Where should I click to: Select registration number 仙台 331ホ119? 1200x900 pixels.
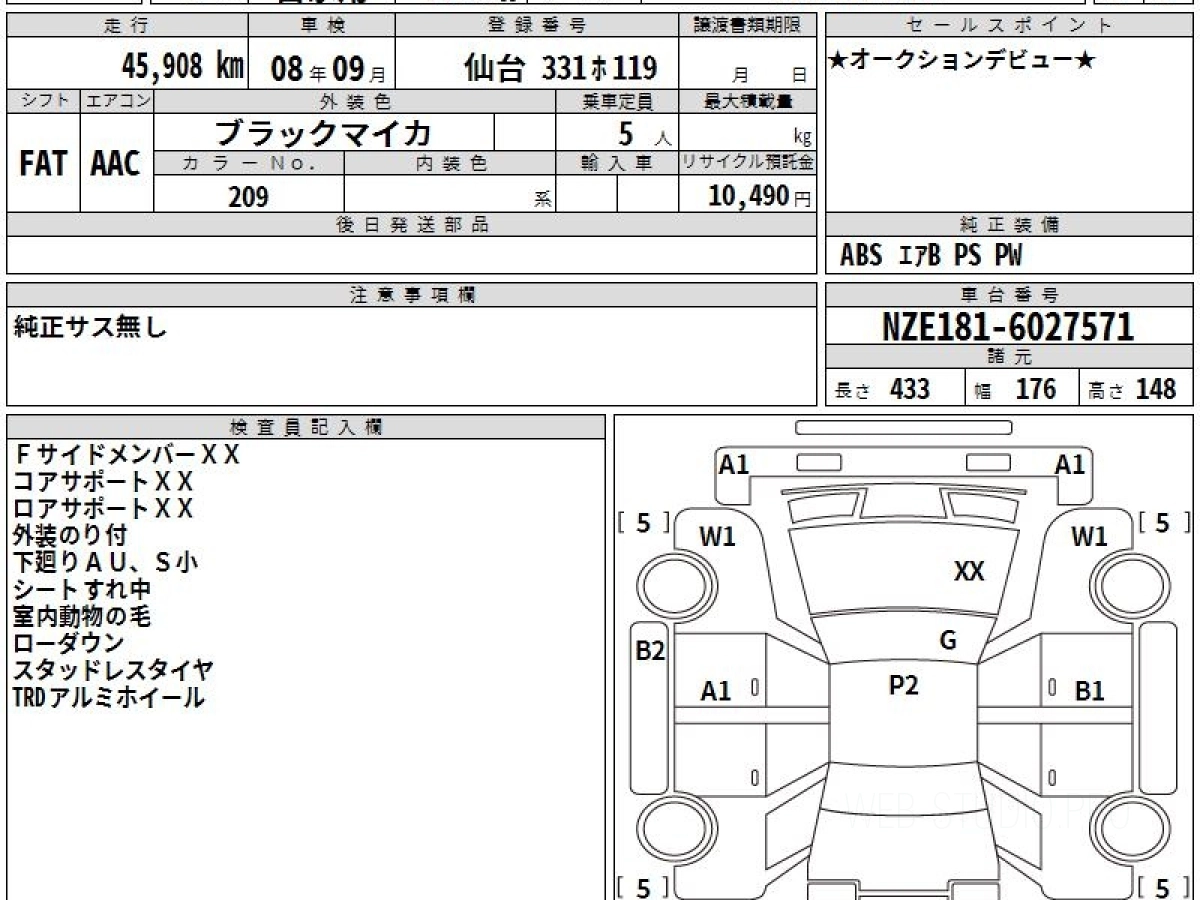pyautogui.click(x=560, y=68)
